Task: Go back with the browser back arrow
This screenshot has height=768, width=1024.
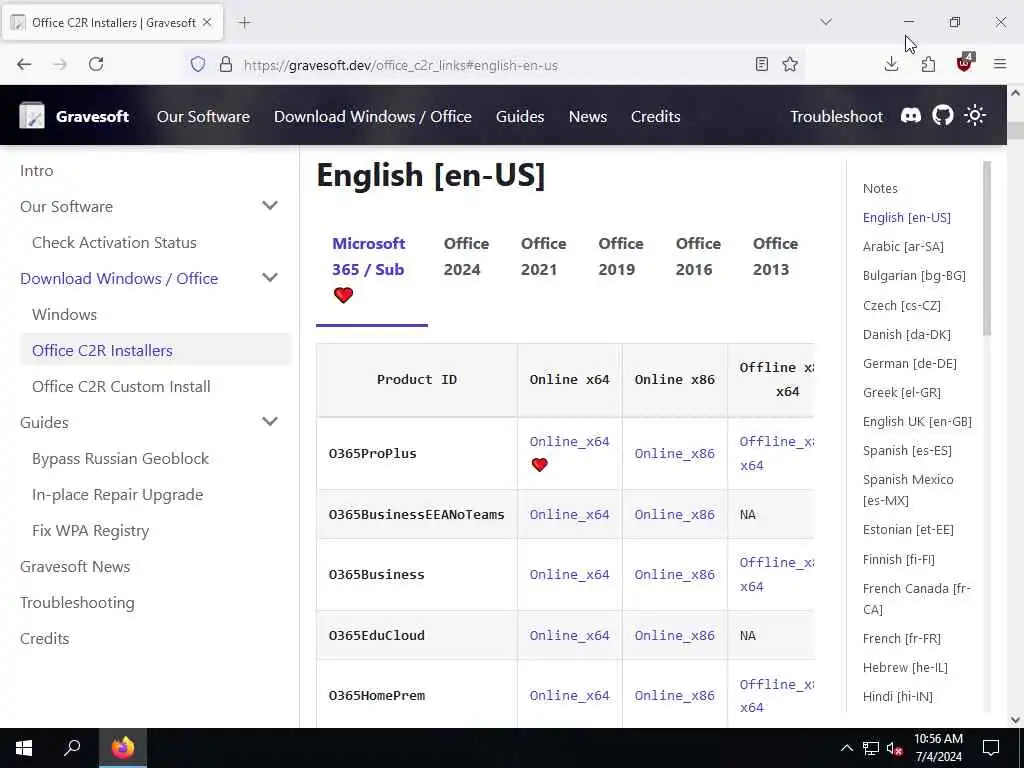Action: [x=24, y=64]
